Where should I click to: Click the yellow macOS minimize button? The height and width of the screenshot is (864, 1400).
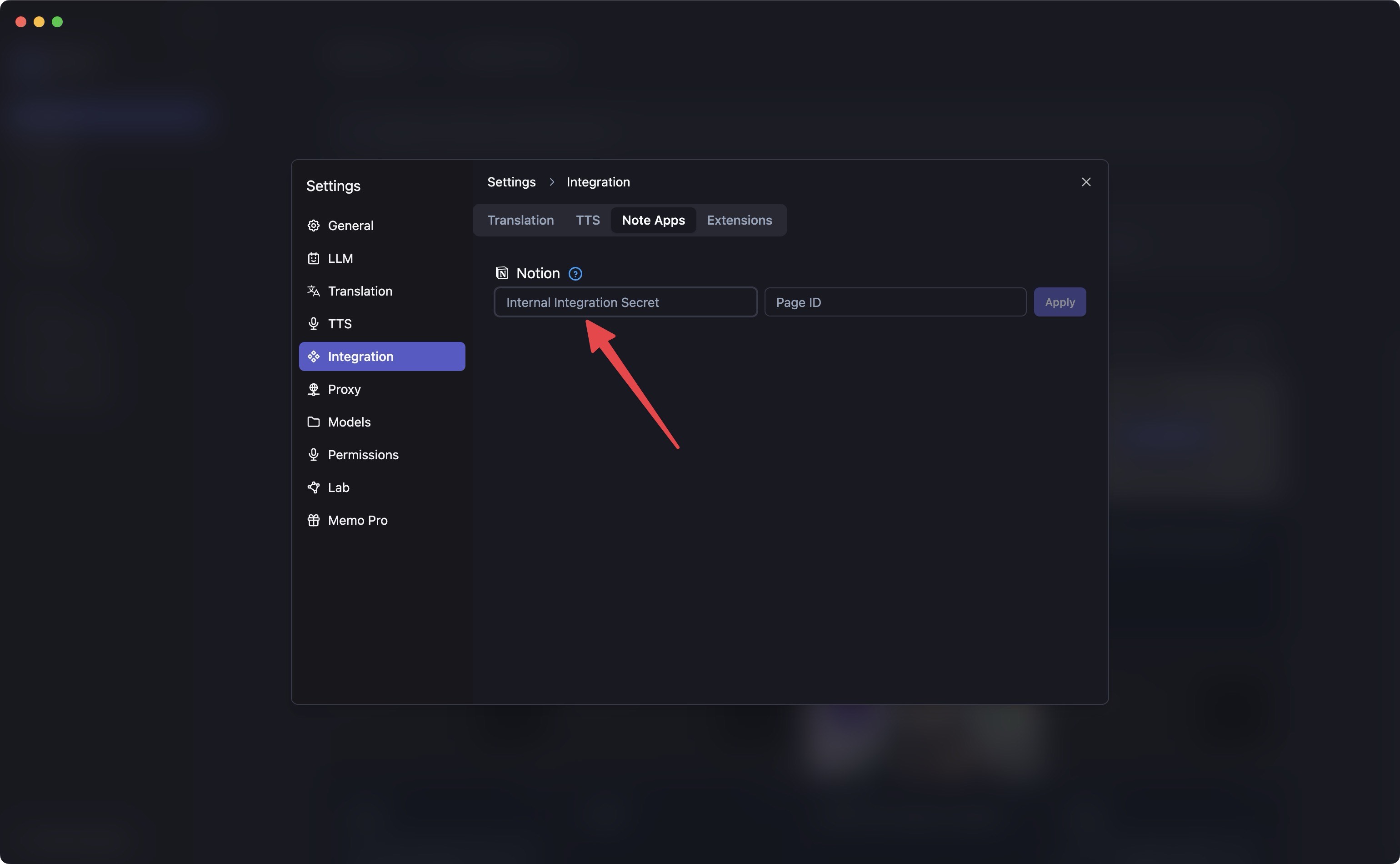(39, 22)
